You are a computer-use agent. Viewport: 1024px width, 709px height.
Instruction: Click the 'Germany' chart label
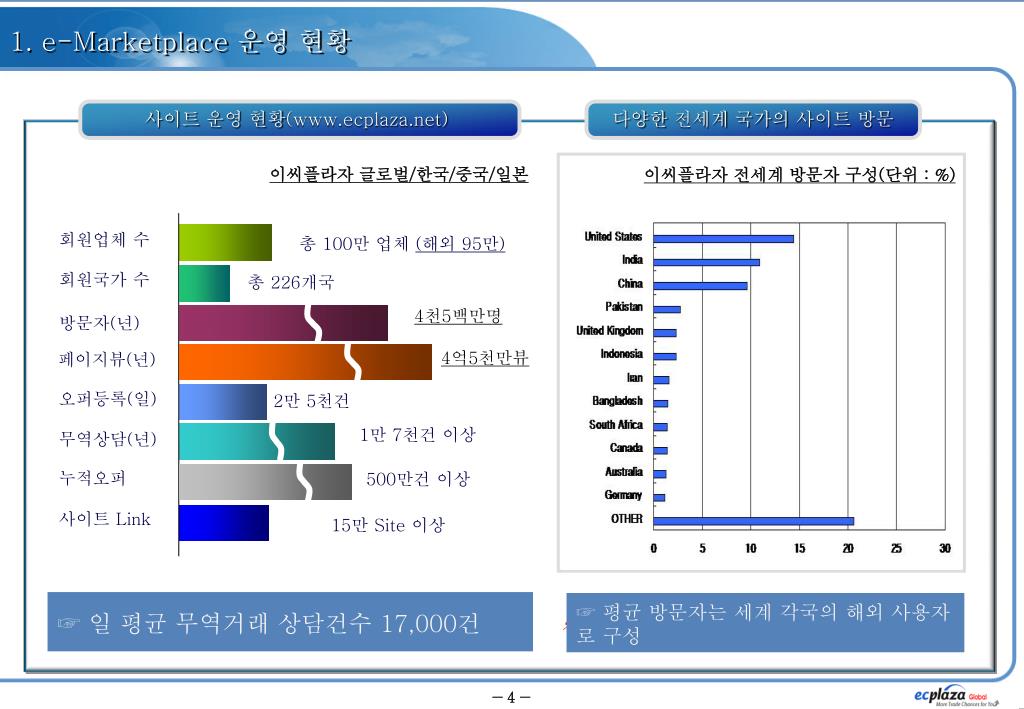click(623, 495)
